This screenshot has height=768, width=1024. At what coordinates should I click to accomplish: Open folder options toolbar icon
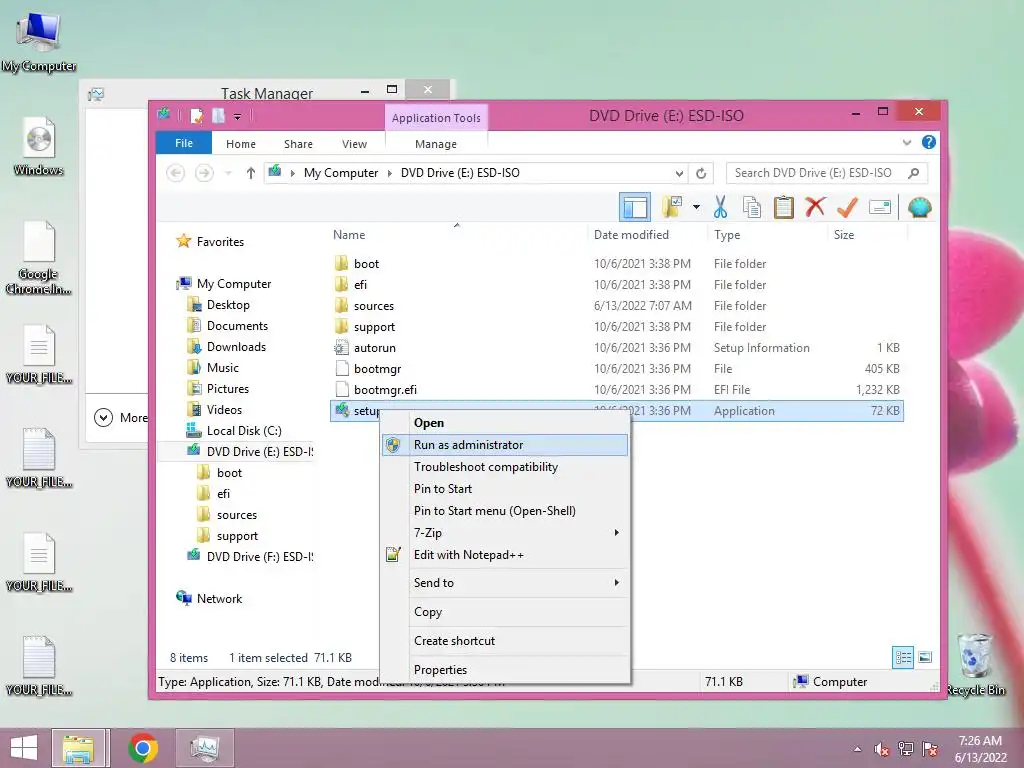pyautogui.click(x=672, y=207)
